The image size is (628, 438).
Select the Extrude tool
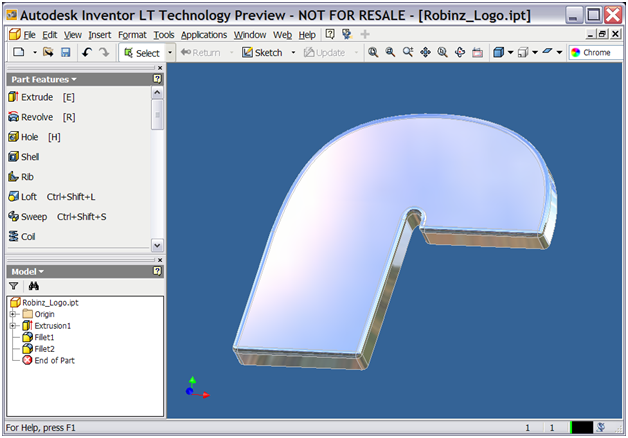[41, 97]
